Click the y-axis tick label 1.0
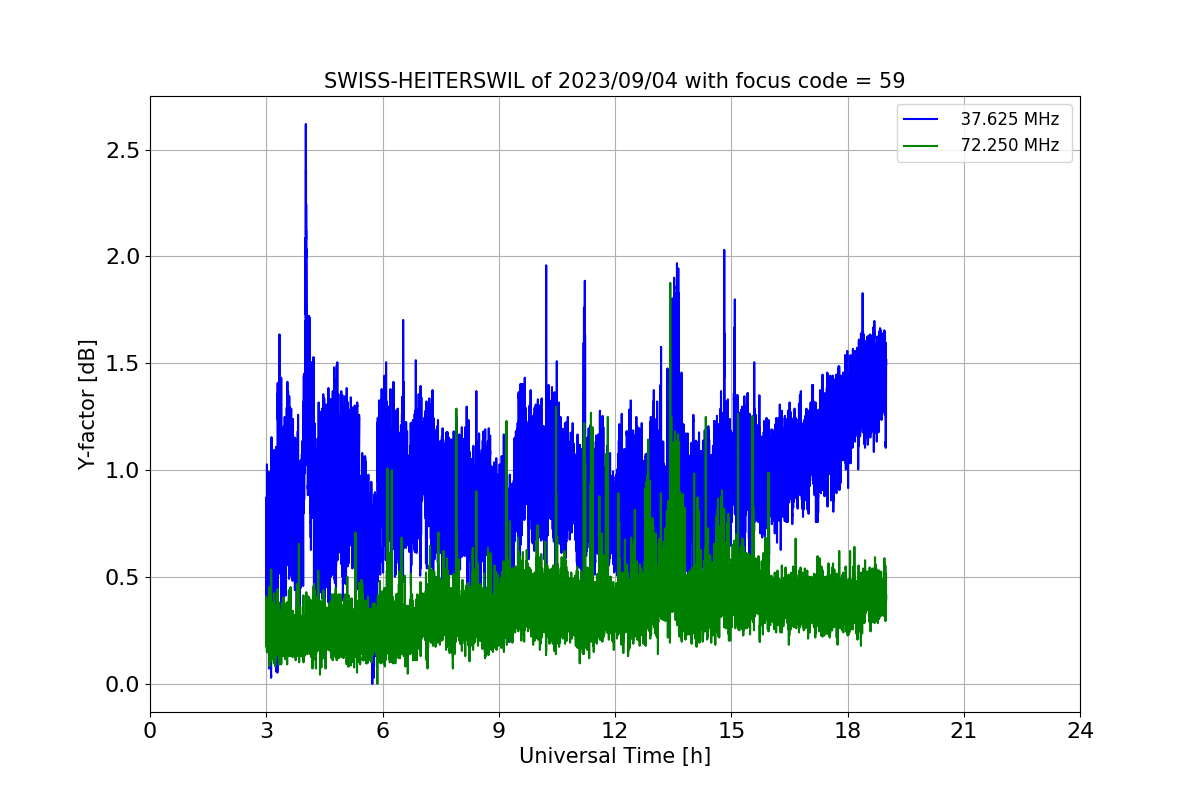The width and height of the screenshot is (1200, 800). (122, 471)
